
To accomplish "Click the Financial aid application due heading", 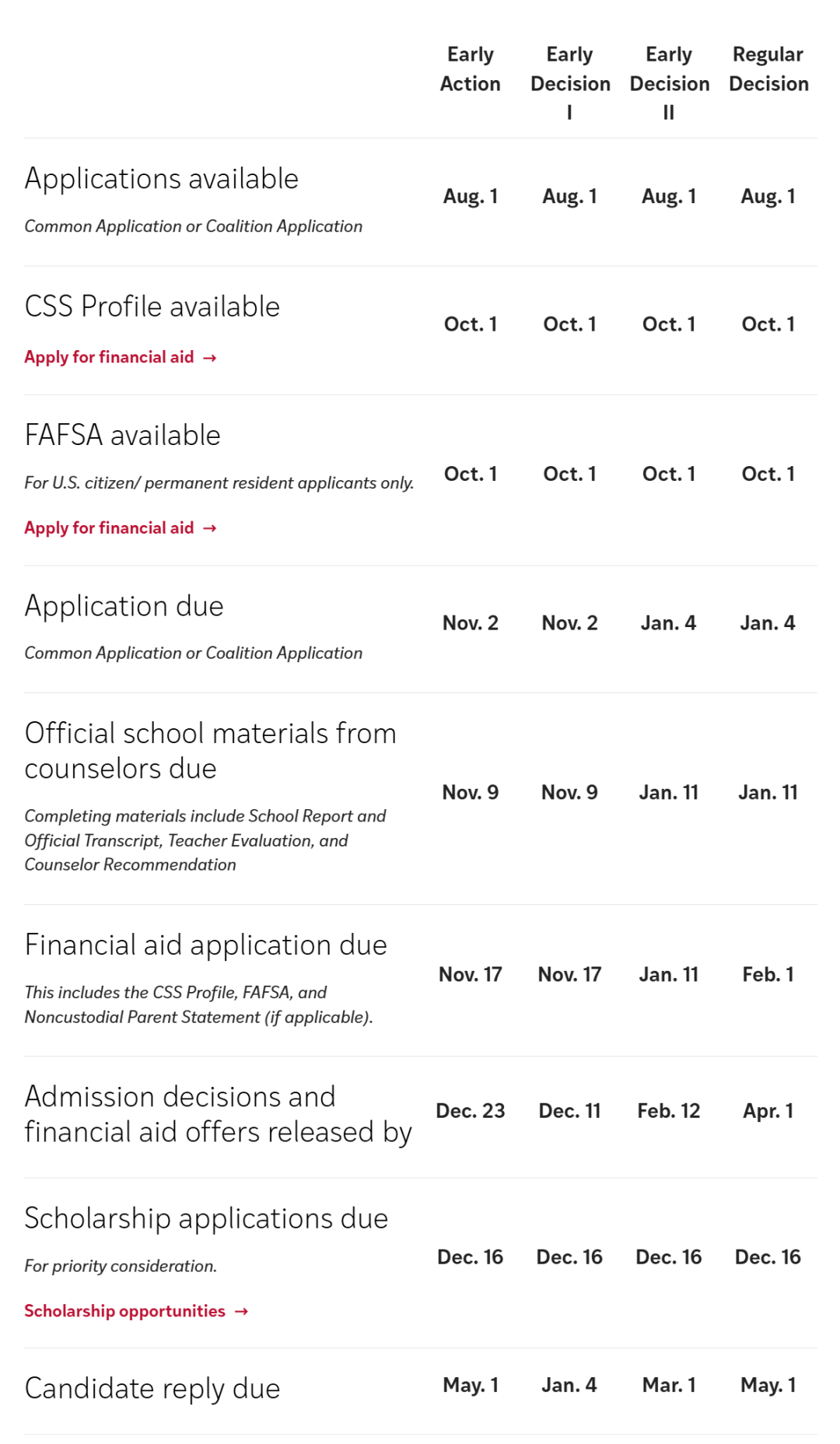I will (x=205, y=944).
